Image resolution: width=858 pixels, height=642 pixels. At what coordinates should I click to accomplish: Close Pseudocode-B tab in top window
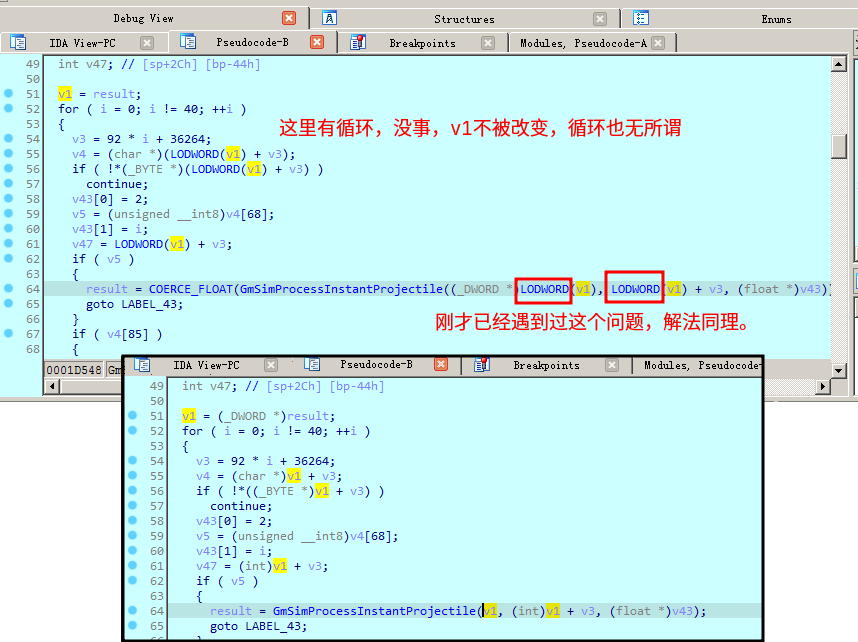coord(317,42)
